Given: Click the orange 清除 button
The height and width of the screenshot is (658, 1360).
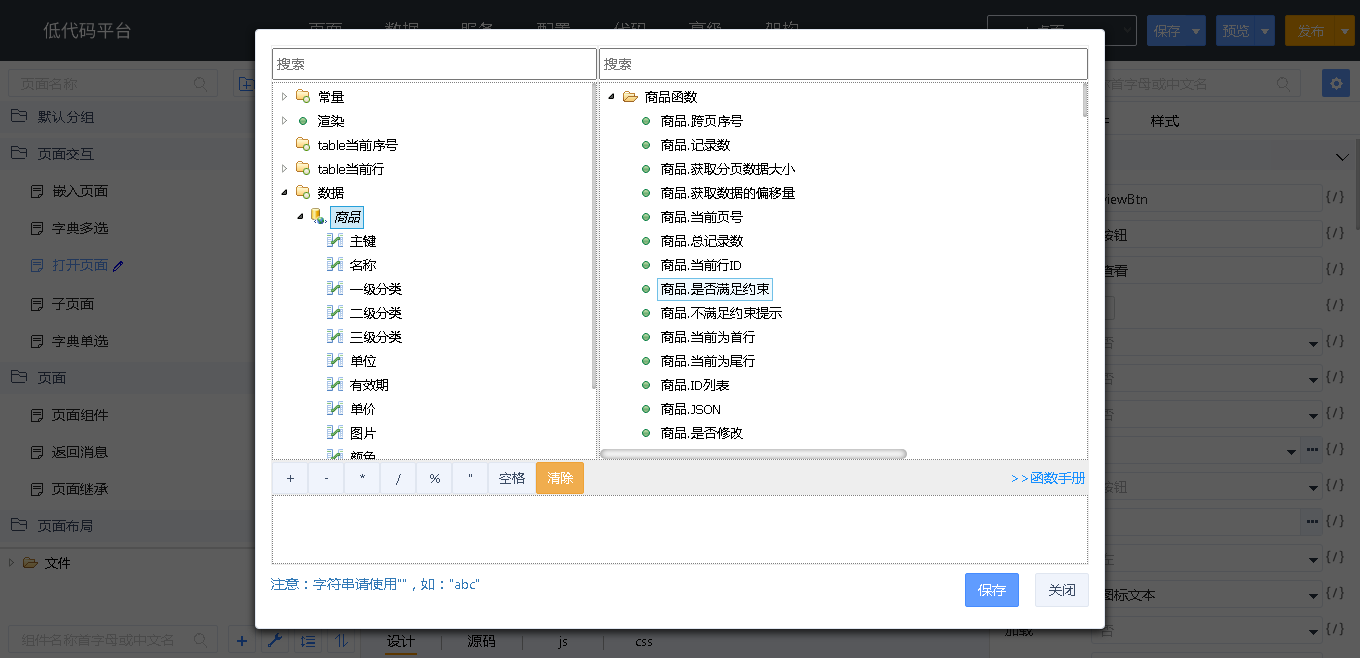Looking at the screenshot, I should click(x=560, y=478).
